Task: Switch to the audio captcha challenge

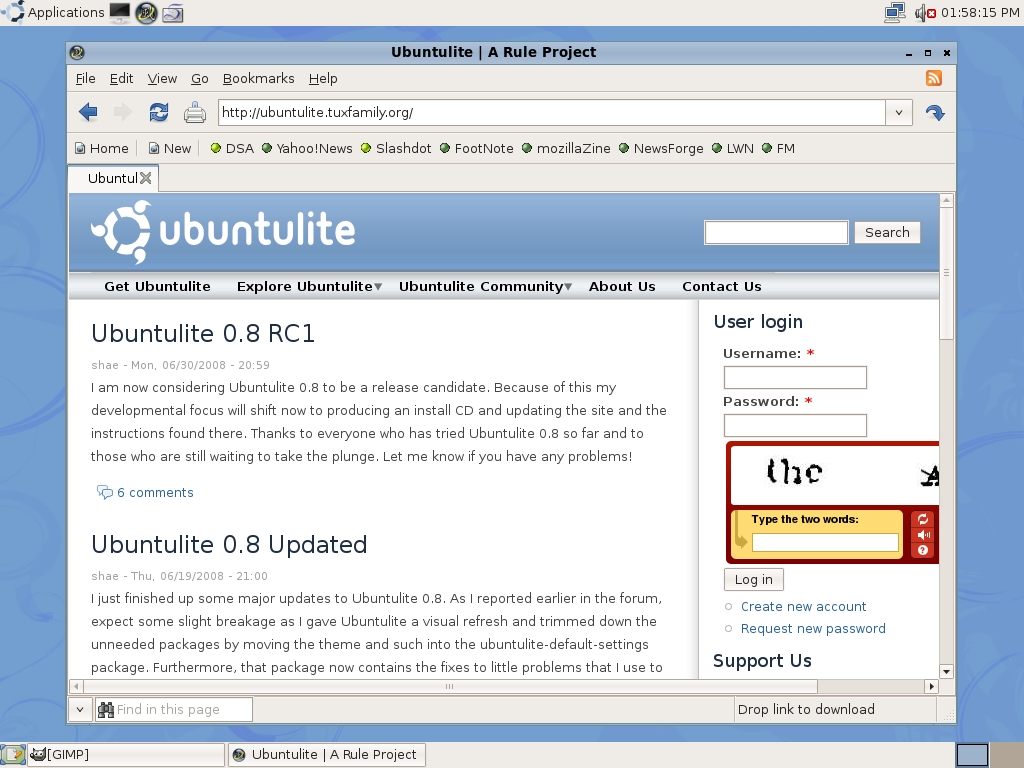Action: point(923,535)
